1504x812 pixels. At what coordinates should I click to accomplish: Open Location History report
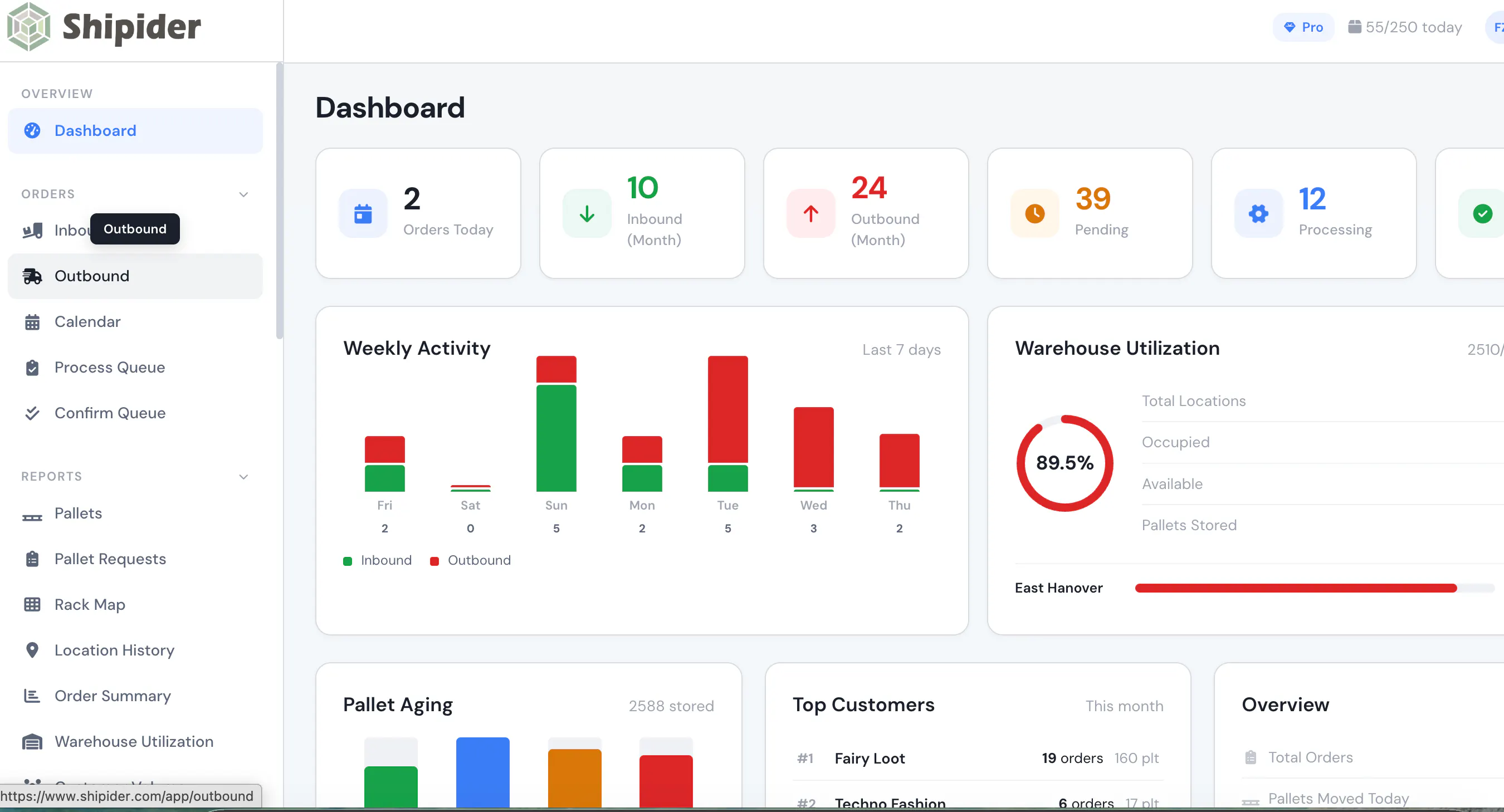pos(135,650)
